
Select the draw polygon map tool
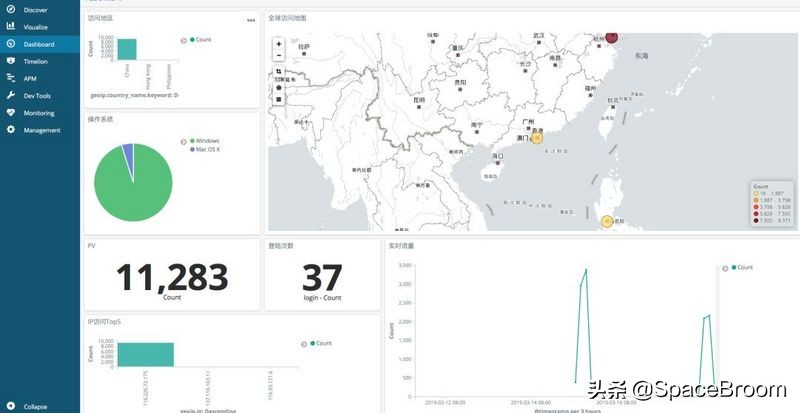coord(279,88)
